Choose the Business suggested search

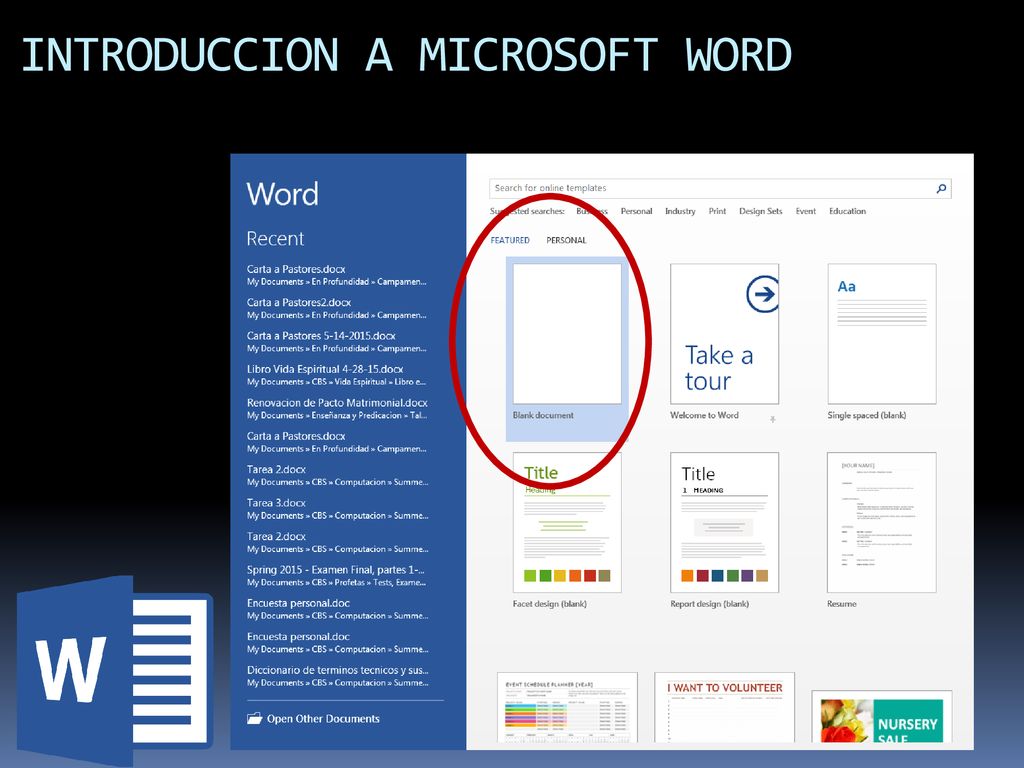592,211
